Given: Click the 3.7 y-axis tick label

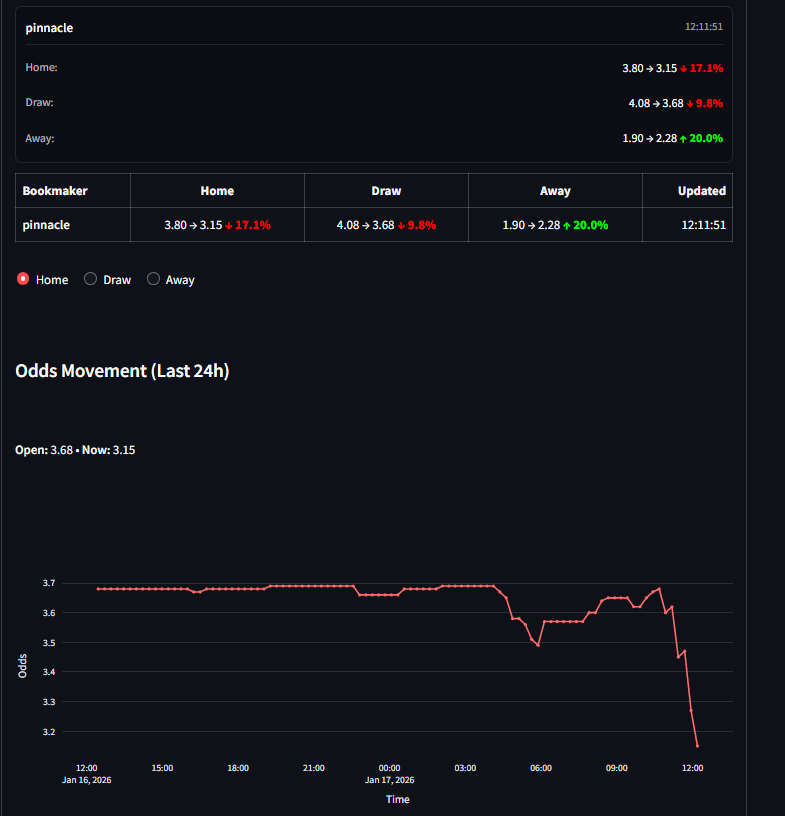Looking at the screenshot, I should [x=49, y=583].
